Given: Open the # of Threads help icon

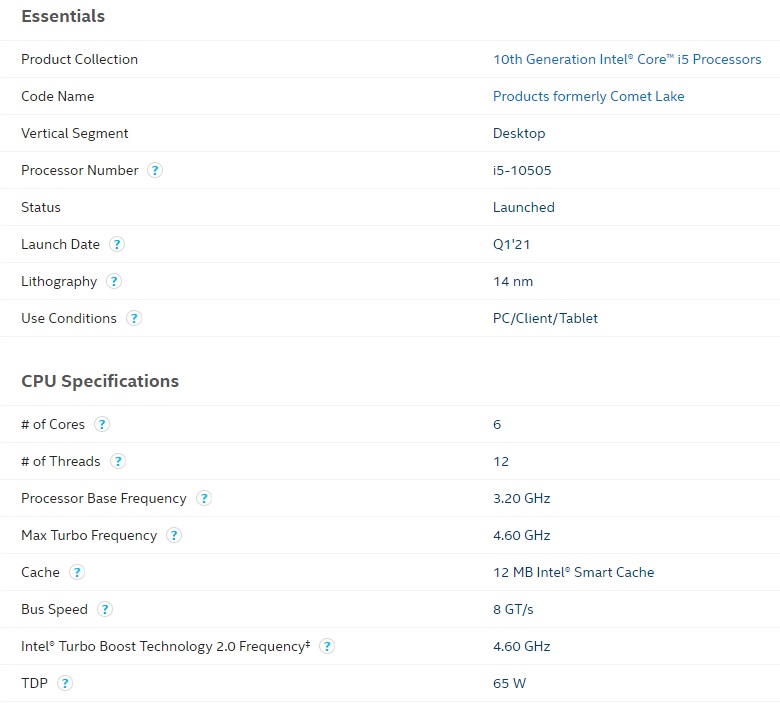Looking at the screenshot, I should tap(118, 461).
